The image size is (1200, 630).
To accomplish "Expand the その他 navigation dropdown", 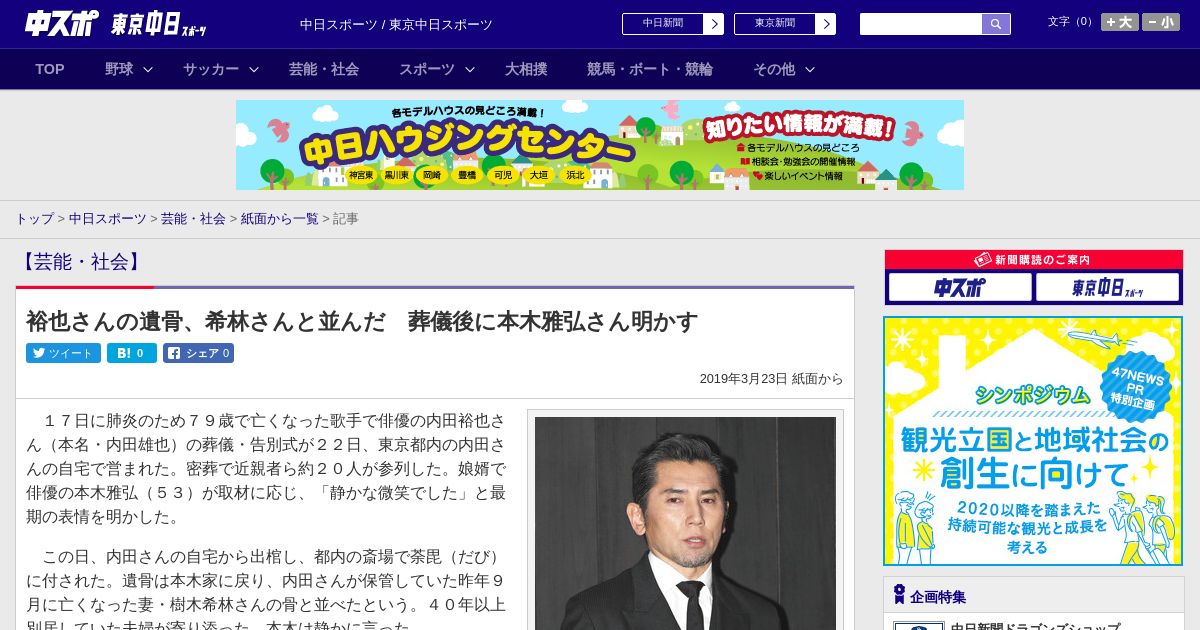I will click(x=784, y=69).
